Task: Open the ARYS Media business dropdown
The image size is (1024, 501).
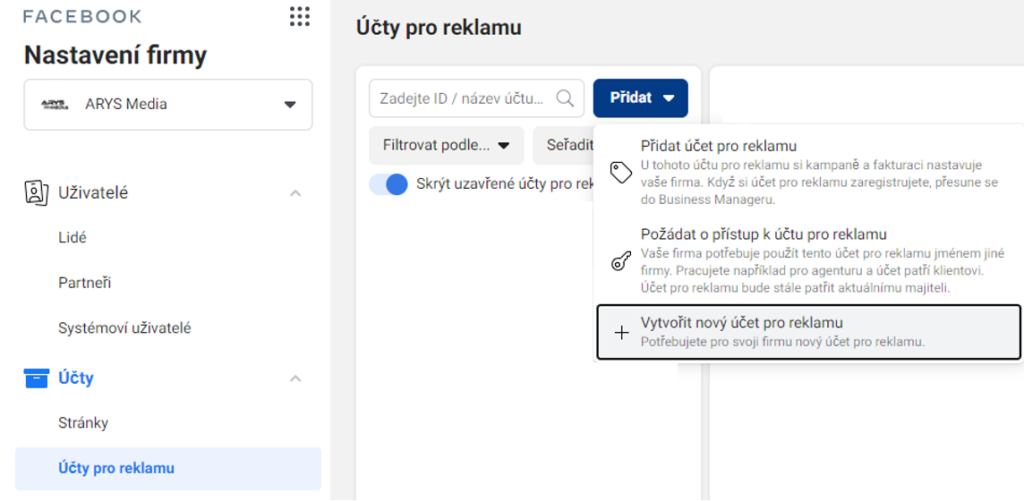Action: [168, 105]
